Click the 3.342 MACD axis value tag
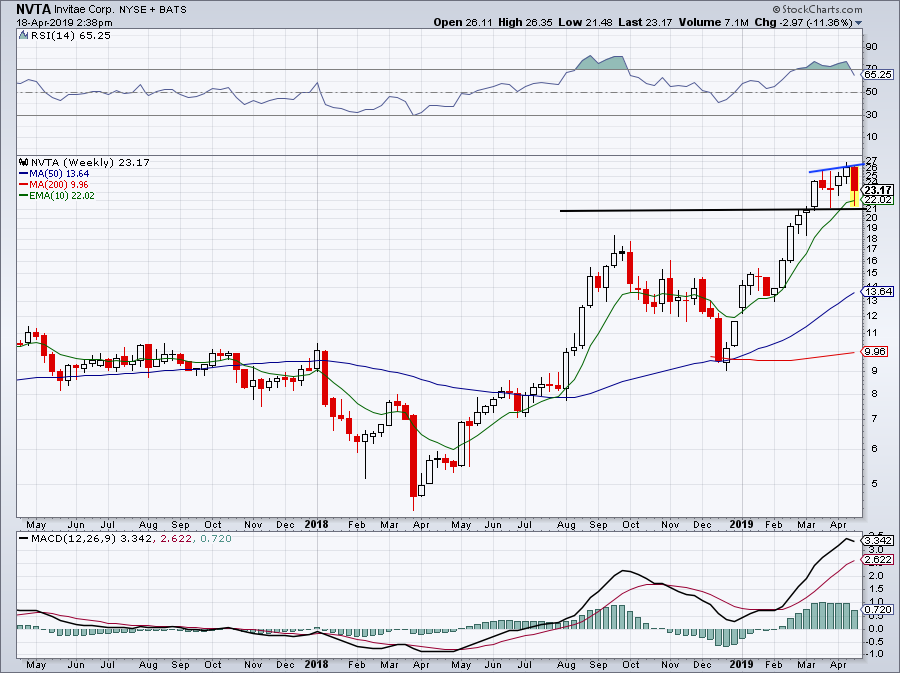This screenshot has width=900, height=673. tap(879, 540)
